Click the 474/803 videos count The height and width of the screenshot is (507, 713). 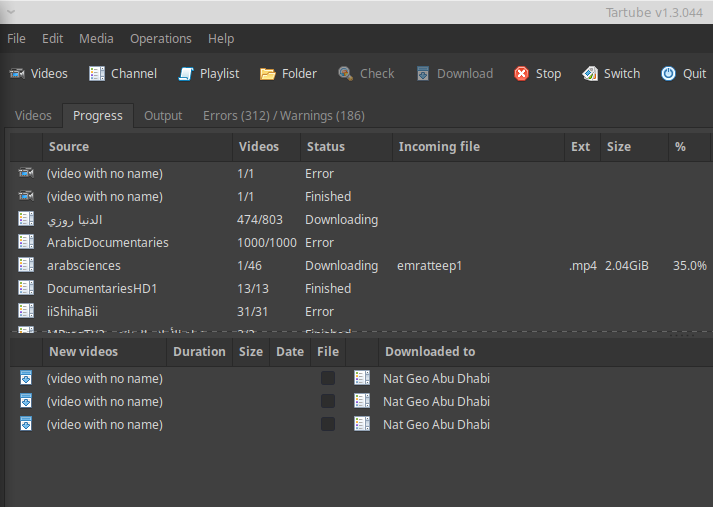click(260, 220)
